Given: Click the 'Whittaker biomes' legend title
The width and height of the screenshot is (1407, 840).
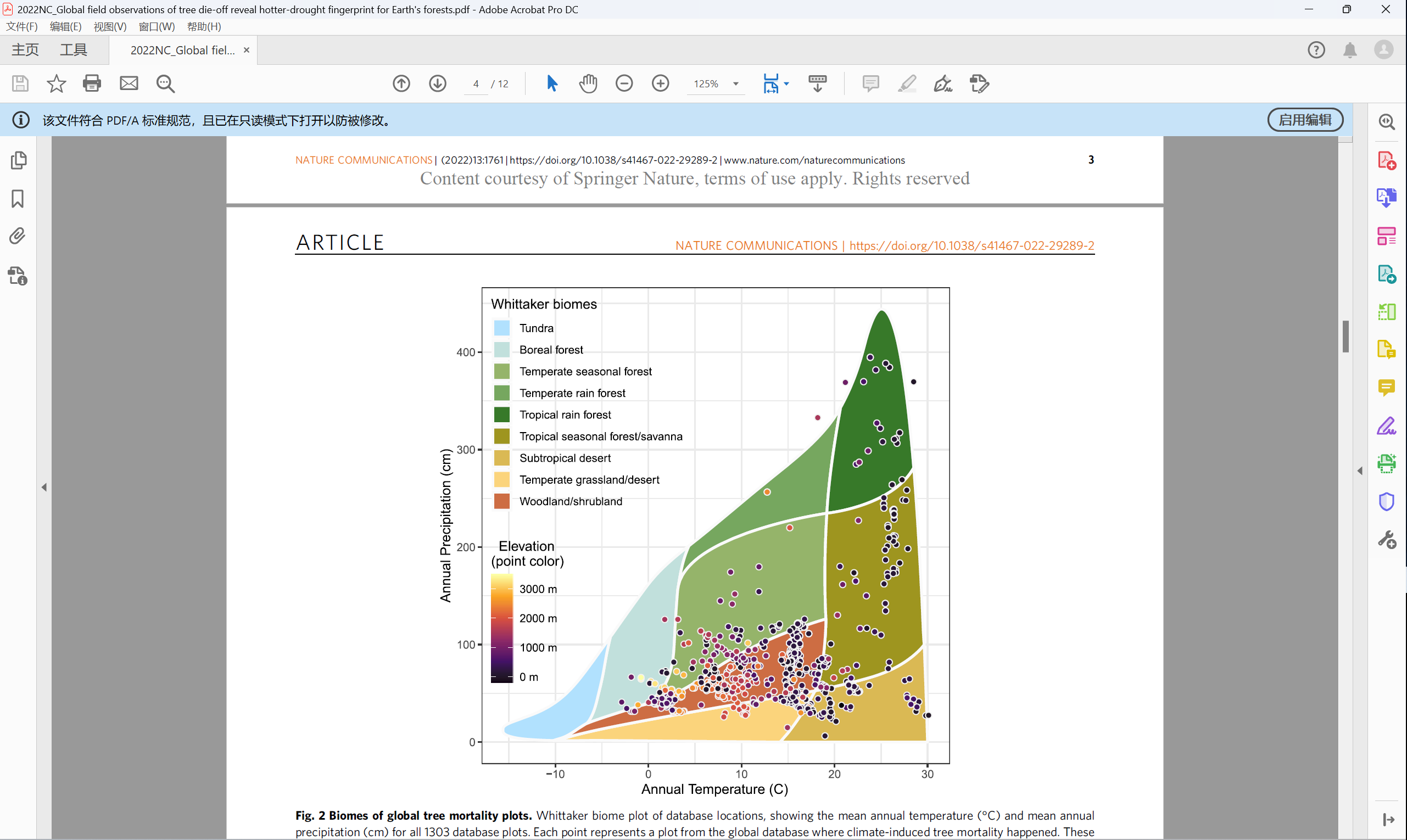Looking at the screenshot, I should (544, 304).
